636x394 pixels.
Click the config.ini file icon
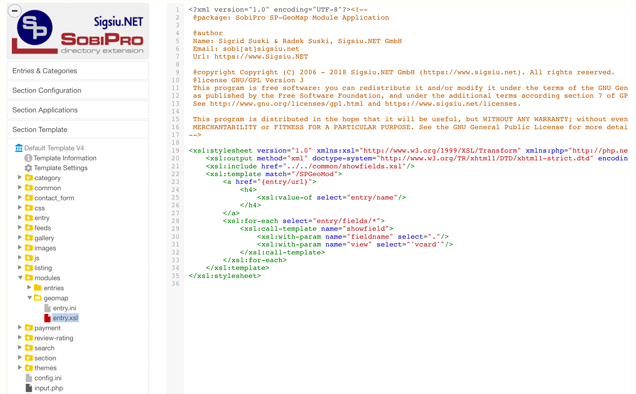[x=29, y=378]
